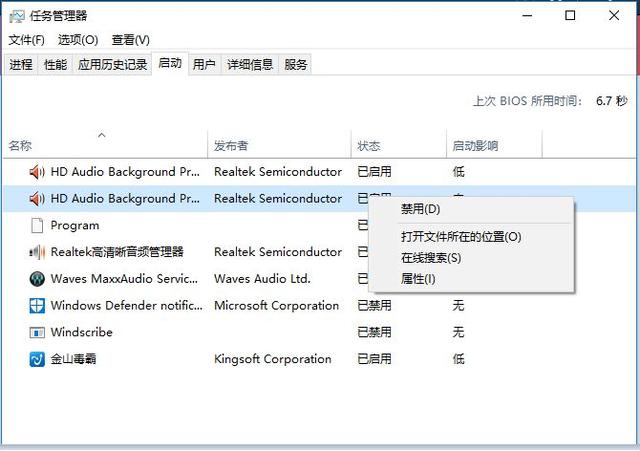Click 低 impact in 金山毒霸 row
Viewport: 640px width, 451px height.
coord(458,359)
